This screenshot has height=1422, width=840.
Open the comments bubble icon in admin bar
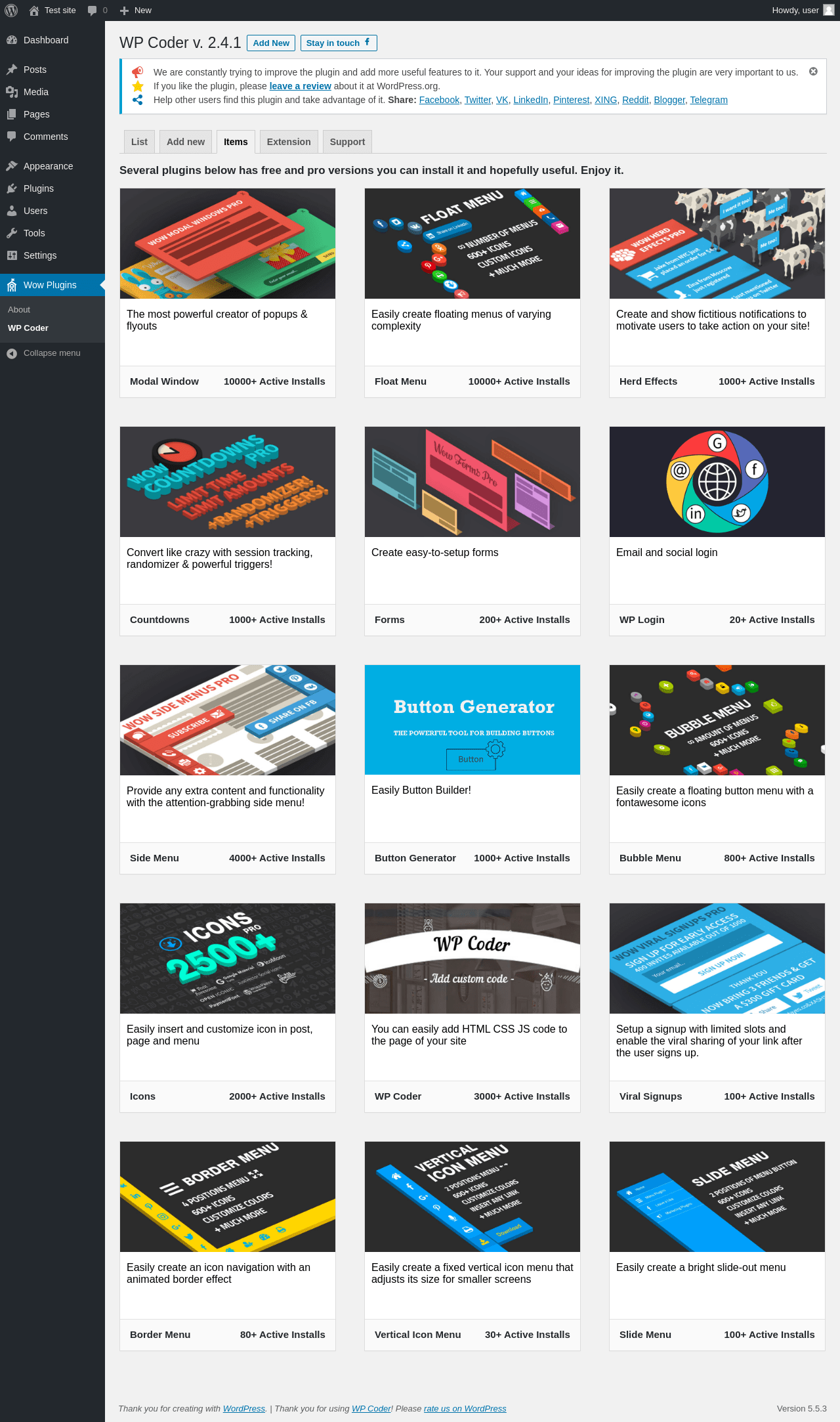click(x=93, y=11)
